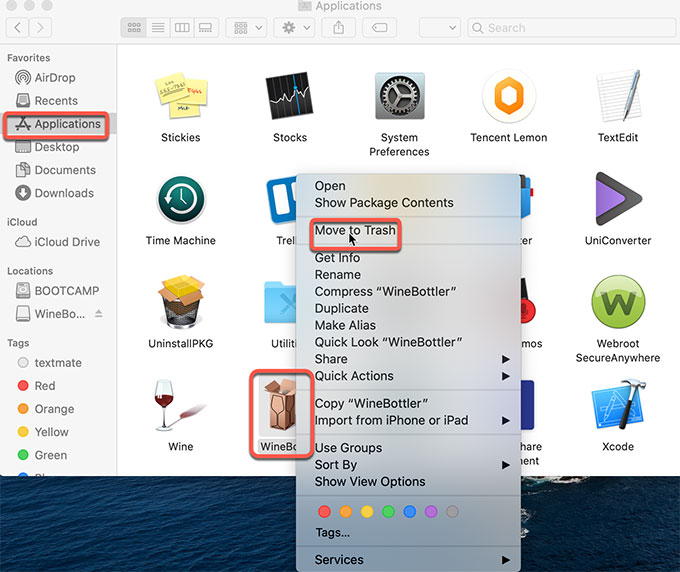Open Webroot SecureAnywhere app icon
The height and width of the screenshot is (572, 680).
coord(618,302)
